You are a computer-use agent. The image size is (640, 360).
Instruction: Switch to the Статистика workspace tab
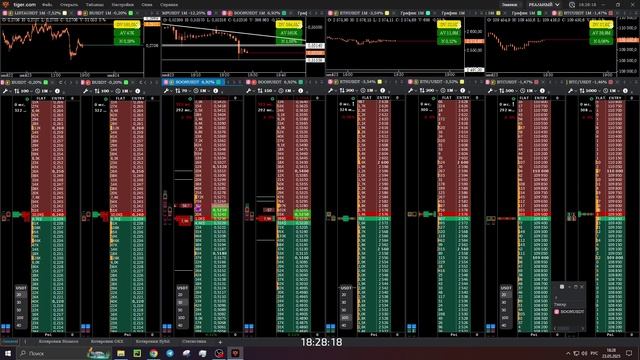pos(194,342)
